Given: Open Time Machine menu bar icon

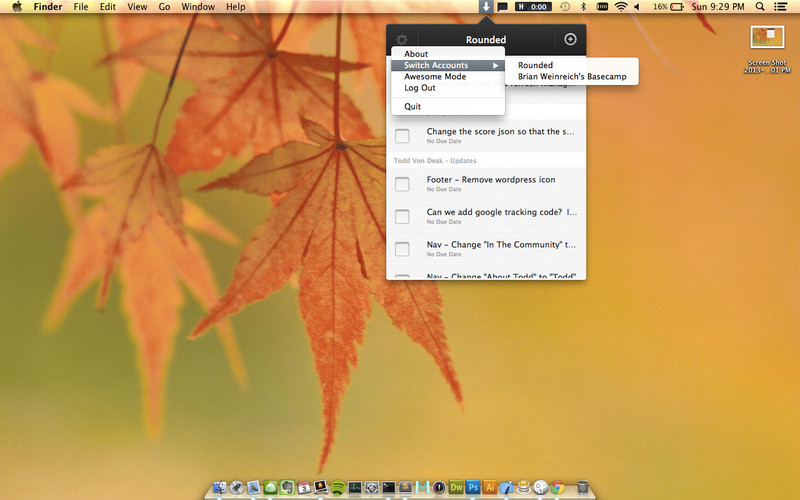Looking at the screenshot, I should point(565,7).
